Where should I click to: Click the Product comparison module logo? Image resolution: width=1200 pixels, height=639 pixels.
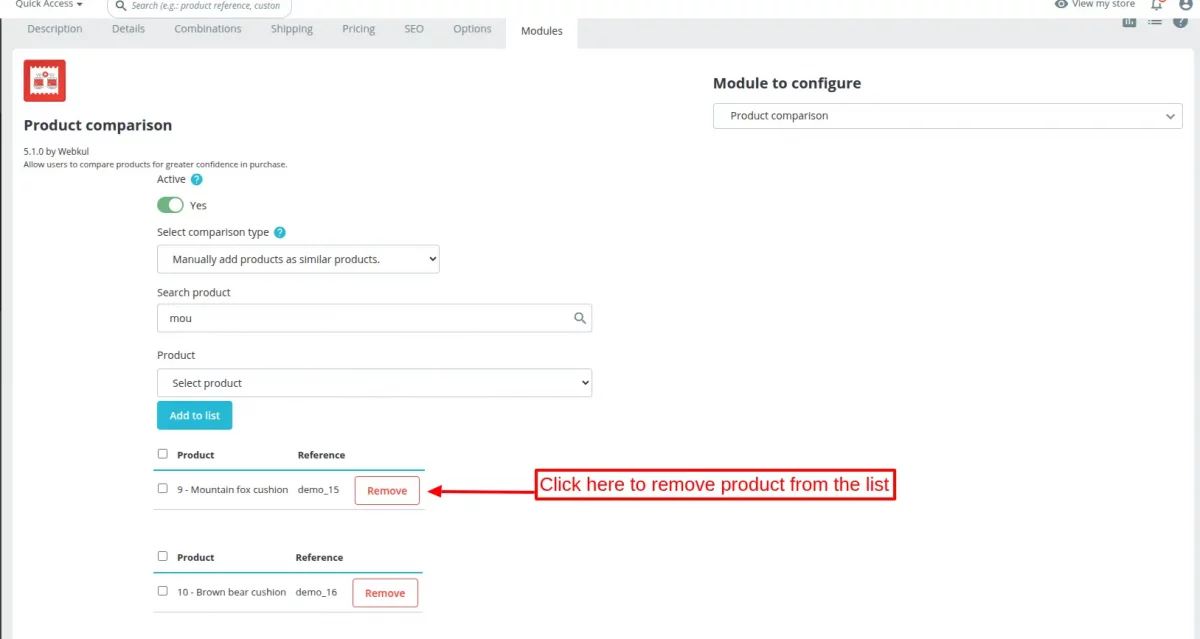coord(43,79)
